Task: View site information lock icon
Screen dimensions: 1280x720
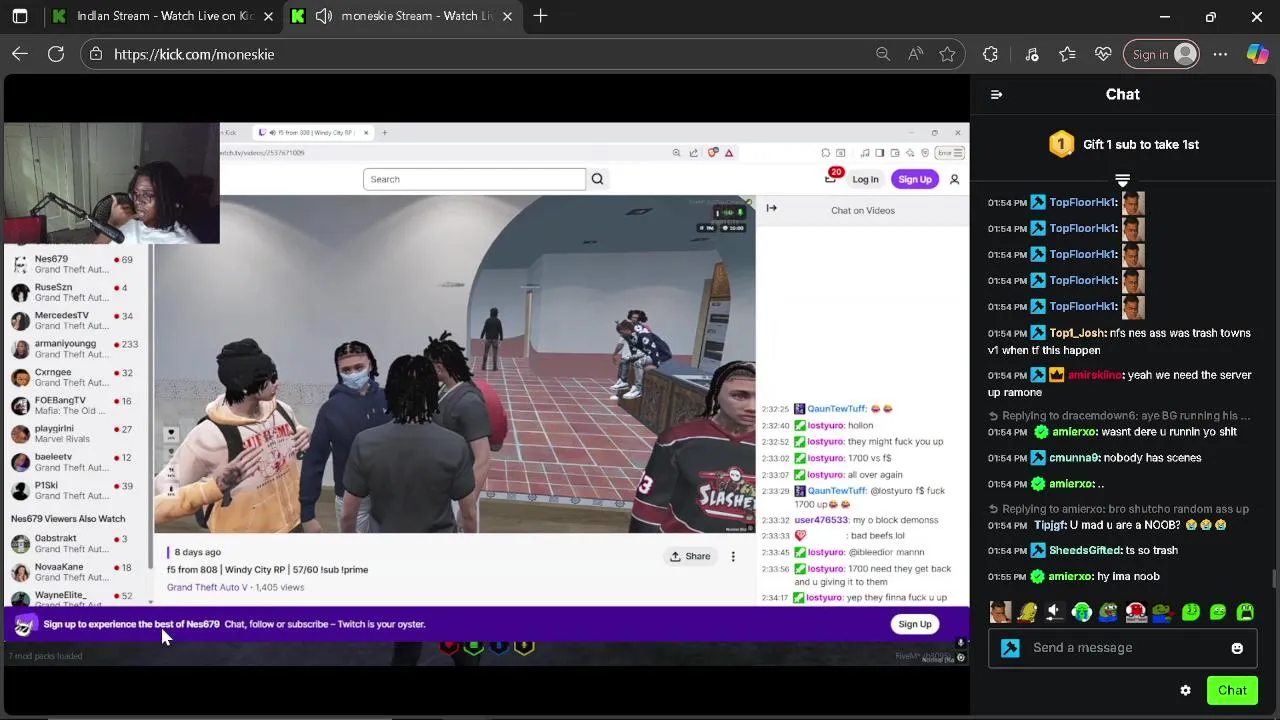Action: (96, 54)
